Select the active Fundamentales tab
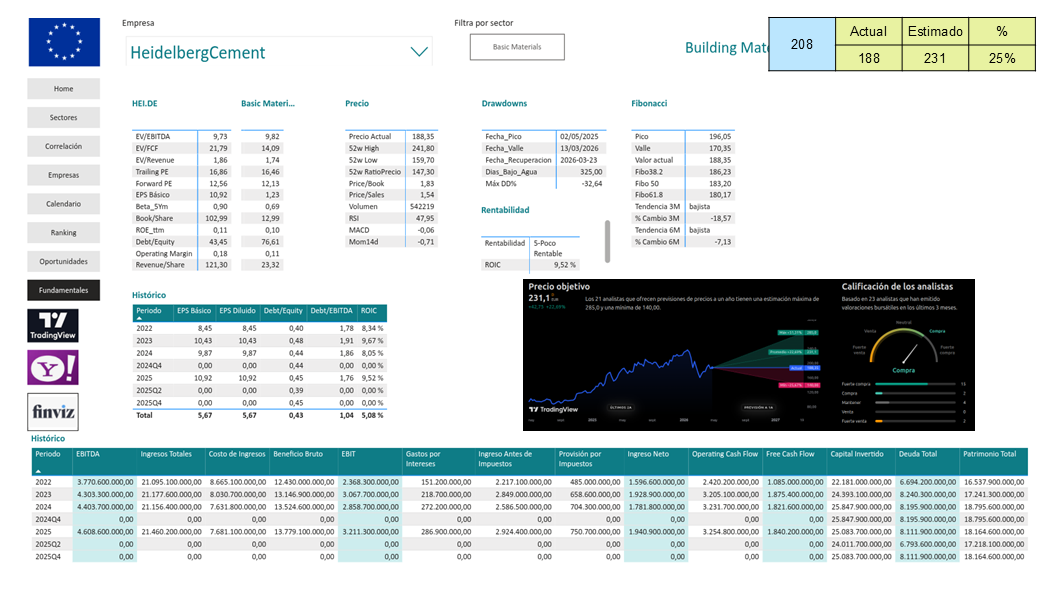Image resolution: width=1058 pixels, height=595 pixels. pos(63,290)
